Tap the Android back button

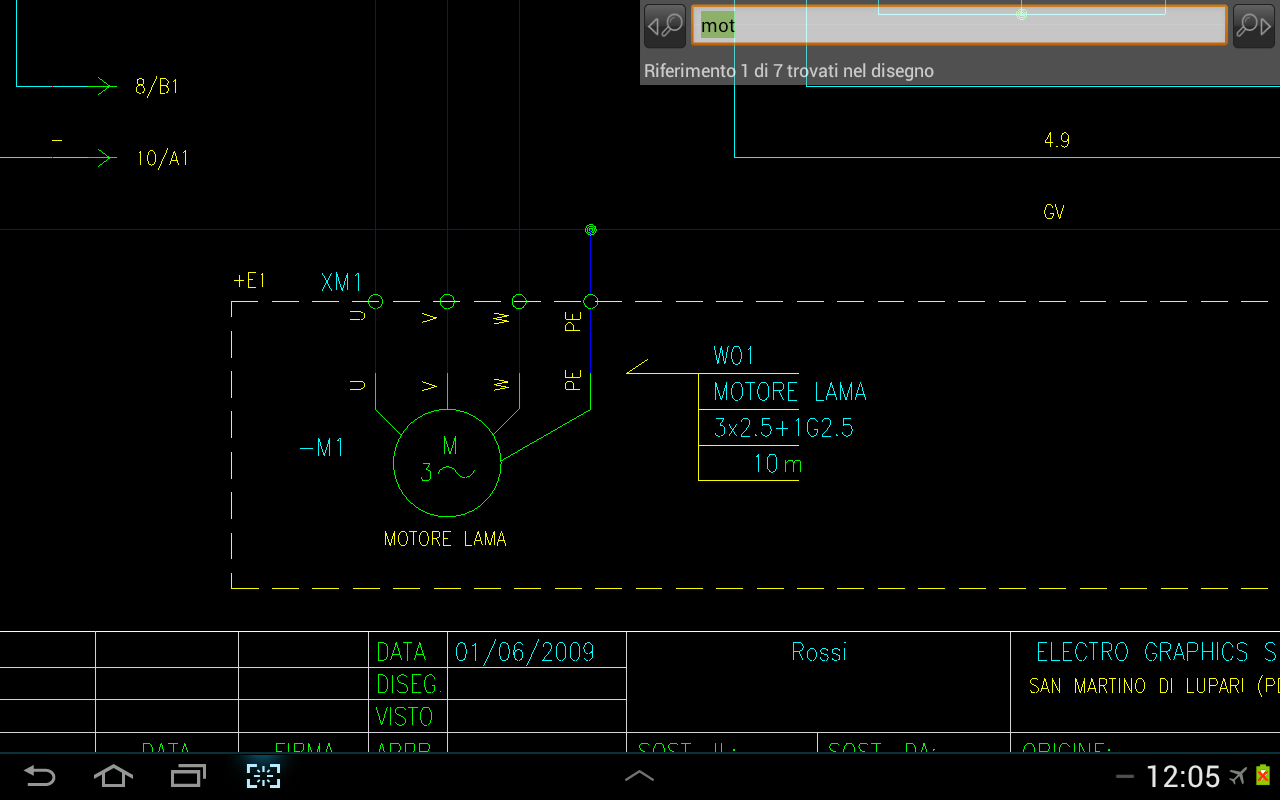tap(40, 776)
